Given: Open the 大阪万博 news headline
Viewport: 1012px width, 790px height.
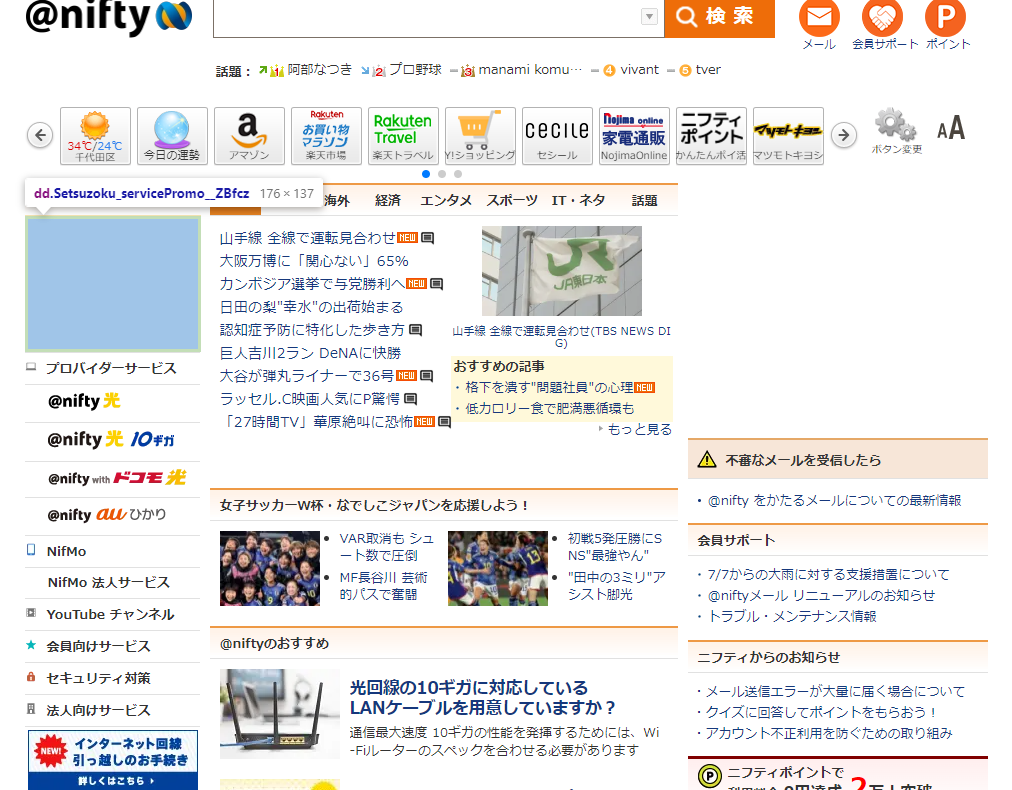Looking at the screenshot, I should 314,260.
